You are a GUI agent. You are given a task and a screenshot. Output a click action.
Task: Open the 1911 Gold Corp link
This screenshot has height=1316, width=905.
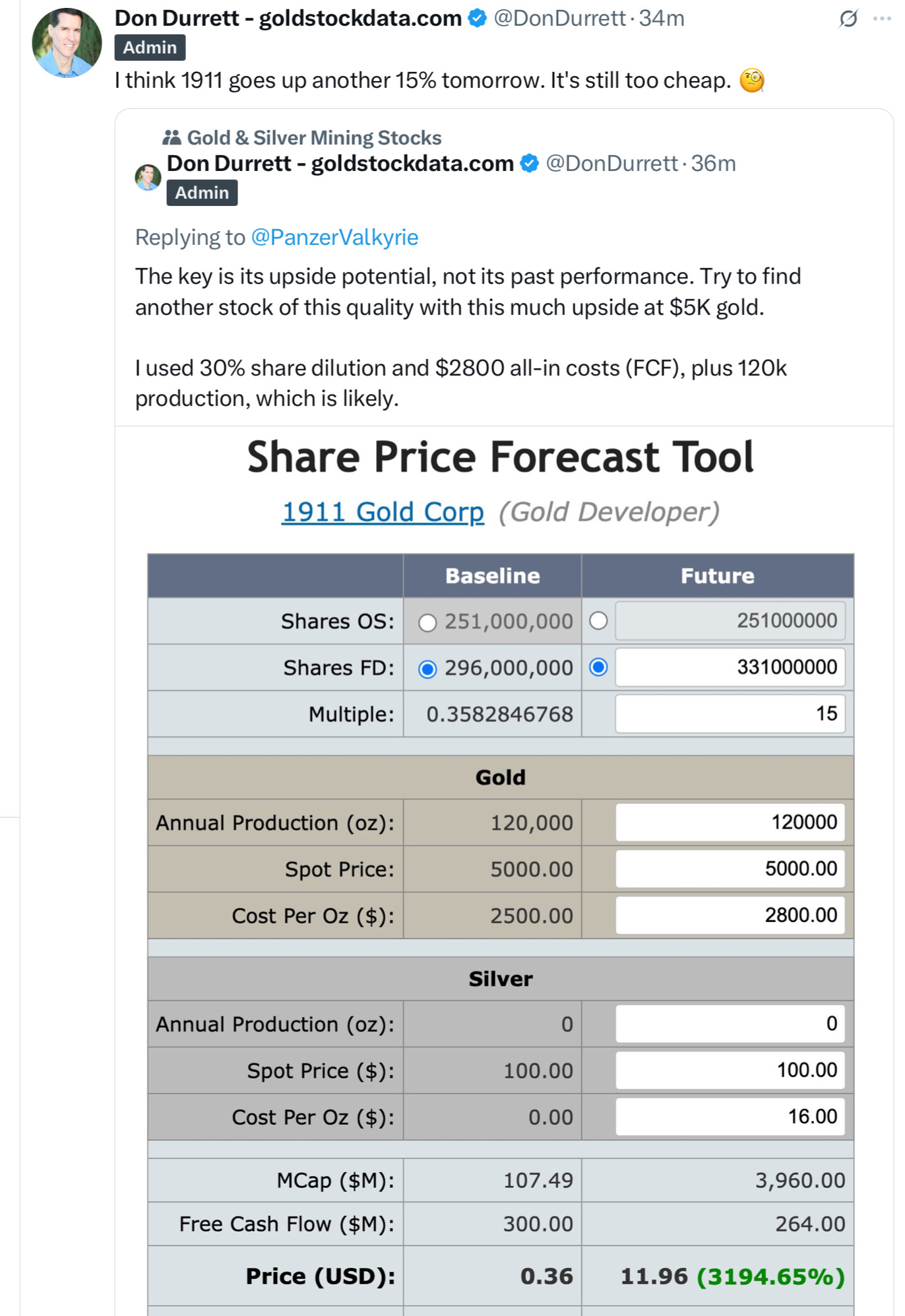point(383,512)
